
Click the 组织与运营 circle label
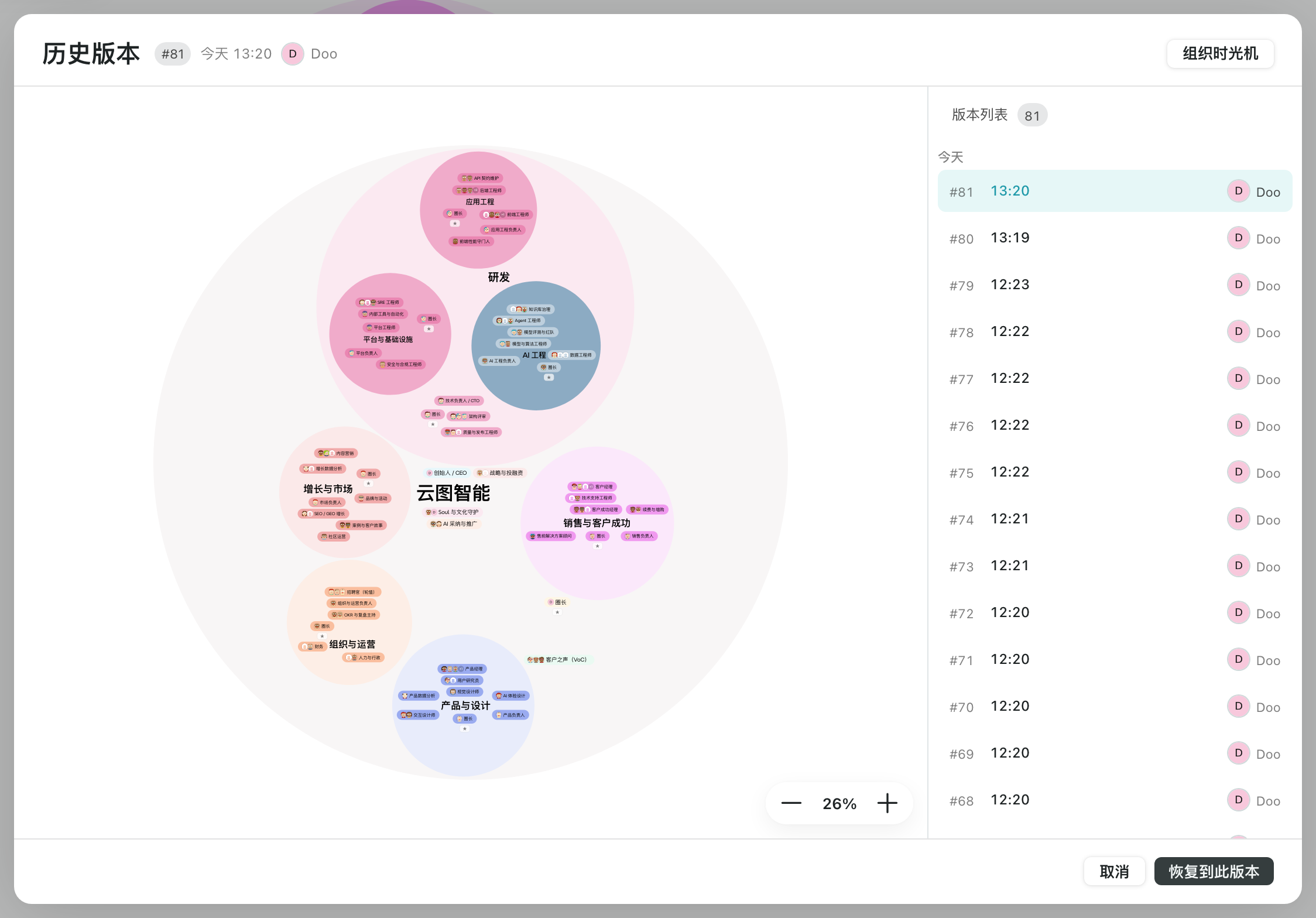tap(352, 644)
